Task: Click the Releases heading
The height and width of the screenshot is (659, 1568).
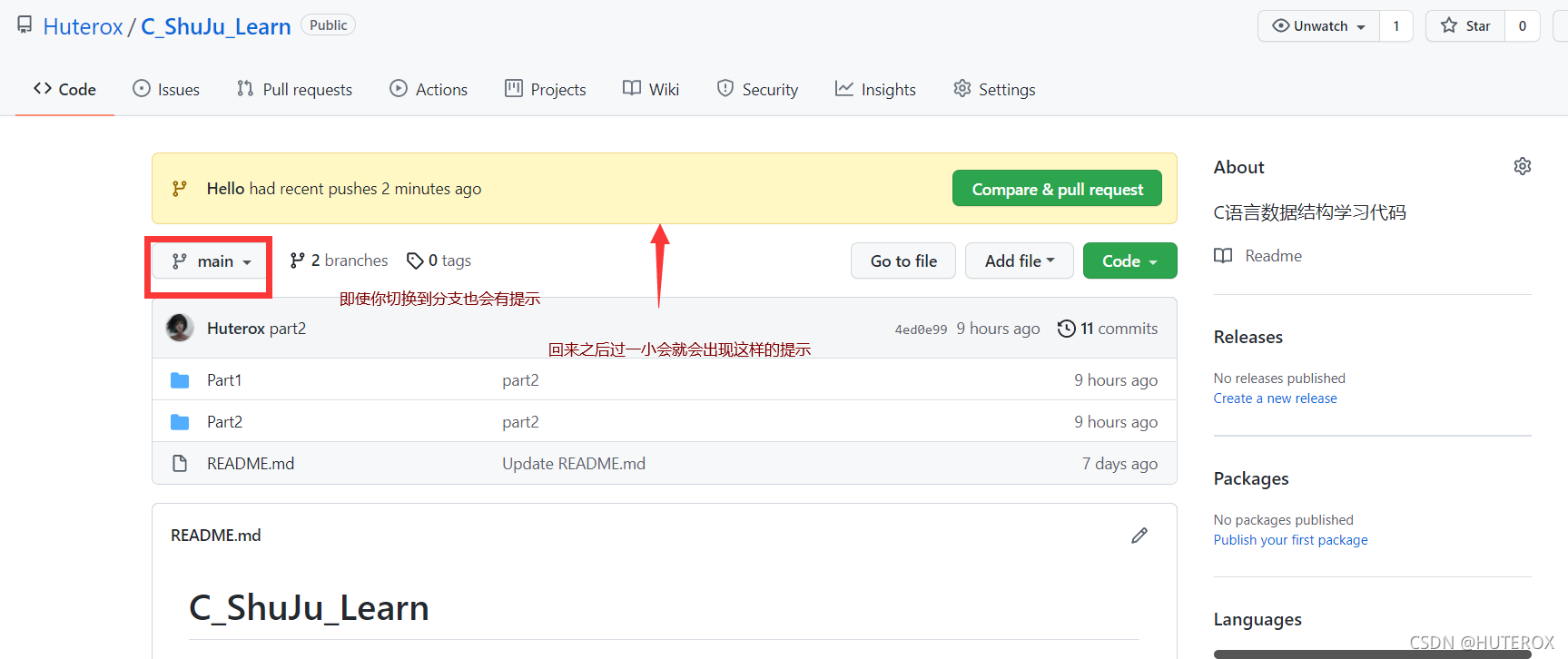Action: coord(1248,337)
